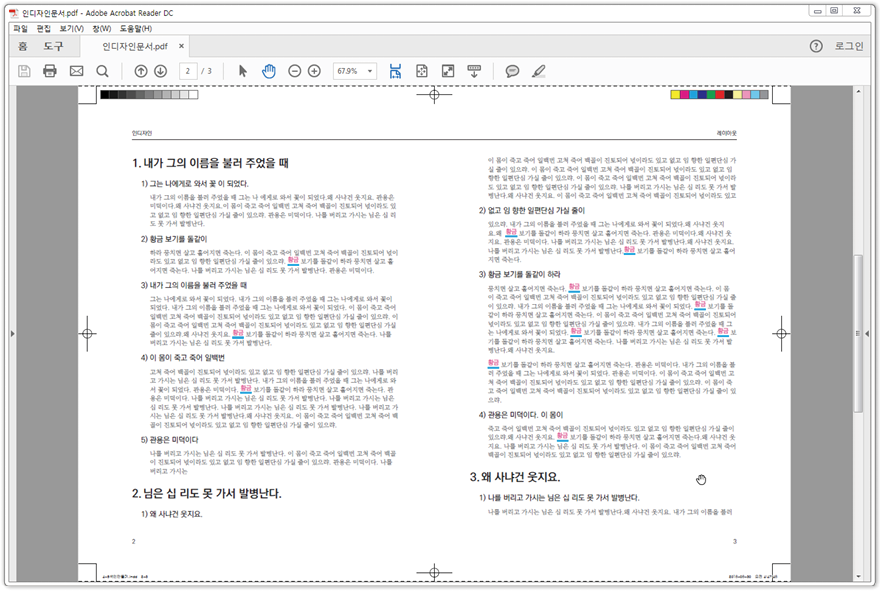Click the Save file icon
Image resolution: width=880 pixels, height=591 pixels.
pos(23,71)
